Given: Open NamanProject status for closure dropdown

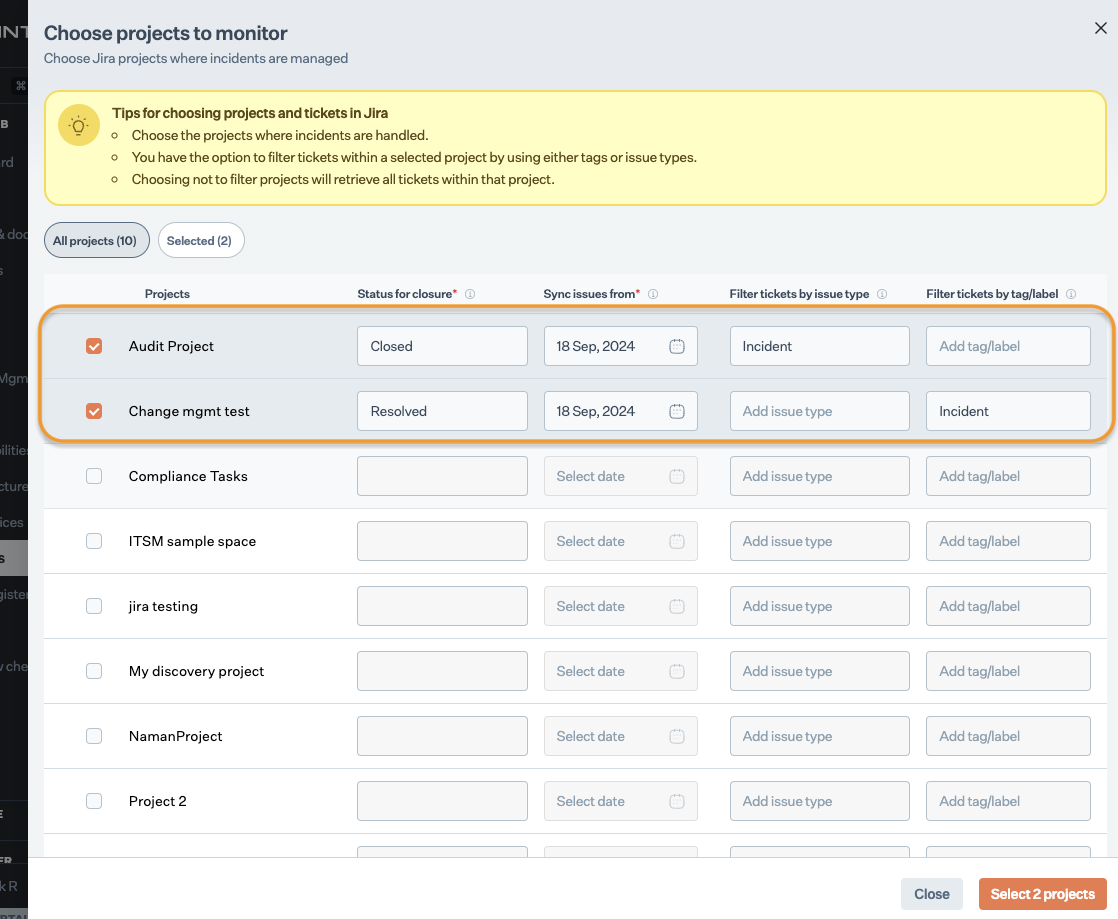Looking at the screenshot, I should pyautogui.click(x=442, y=736).
